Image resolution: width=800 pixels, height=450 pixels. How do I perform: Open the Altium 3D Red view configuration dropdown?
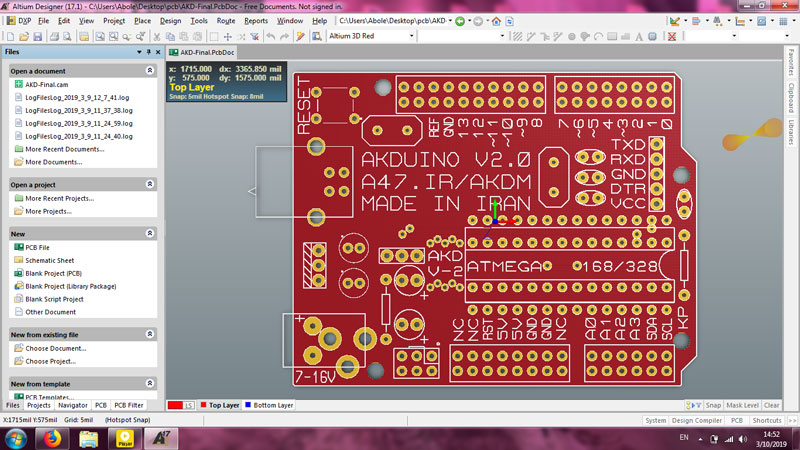(x=410, y=37)
